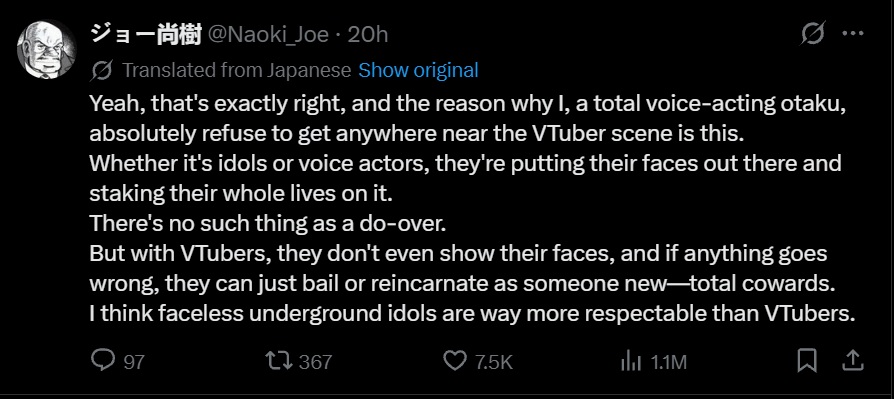Click the 367 reposts count
The height and width of the screenshot is (399, 894).
pos(315,362)
